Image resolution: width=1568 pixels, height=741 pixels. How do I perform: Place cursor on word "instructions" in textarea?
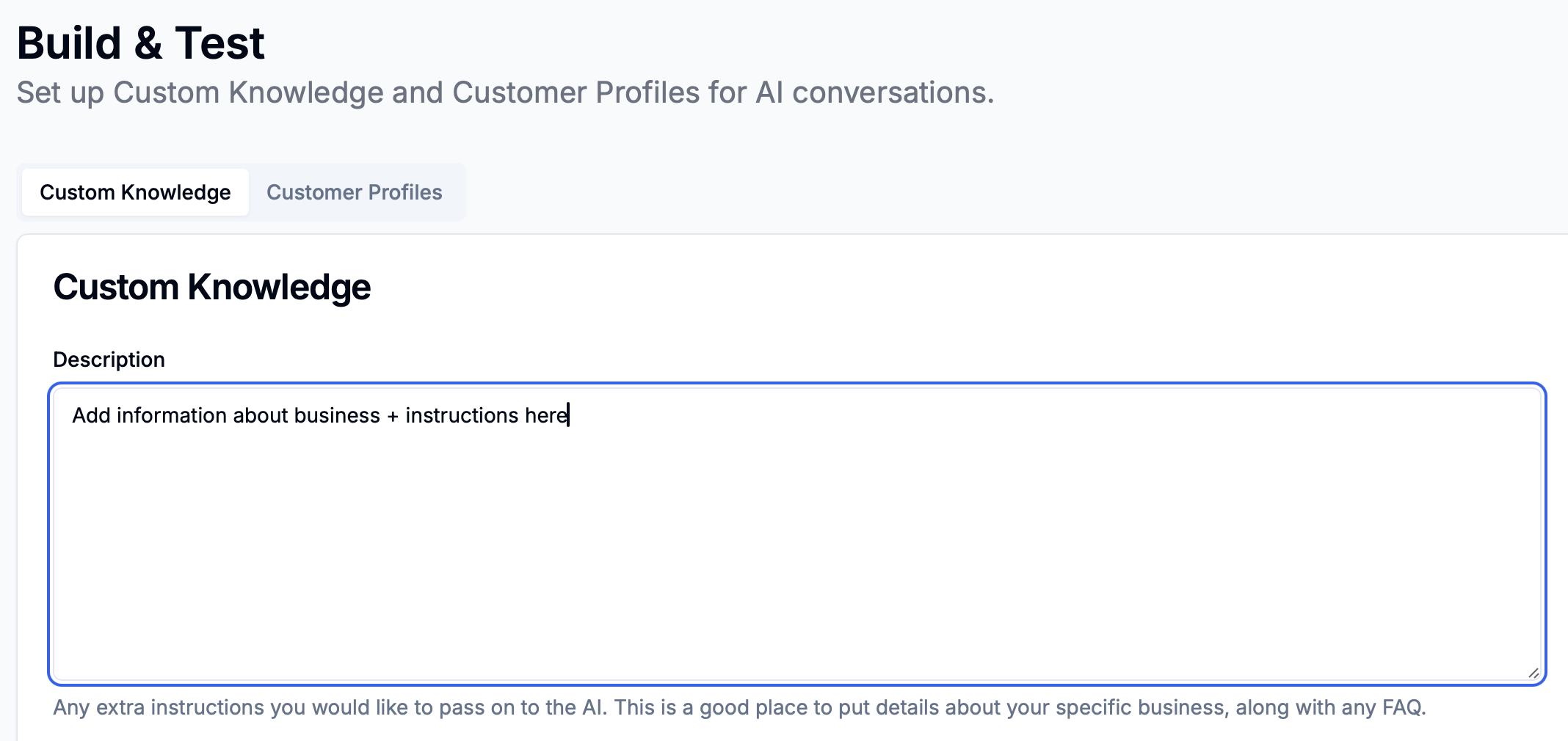pyautogui.click(x=462, y=415)
